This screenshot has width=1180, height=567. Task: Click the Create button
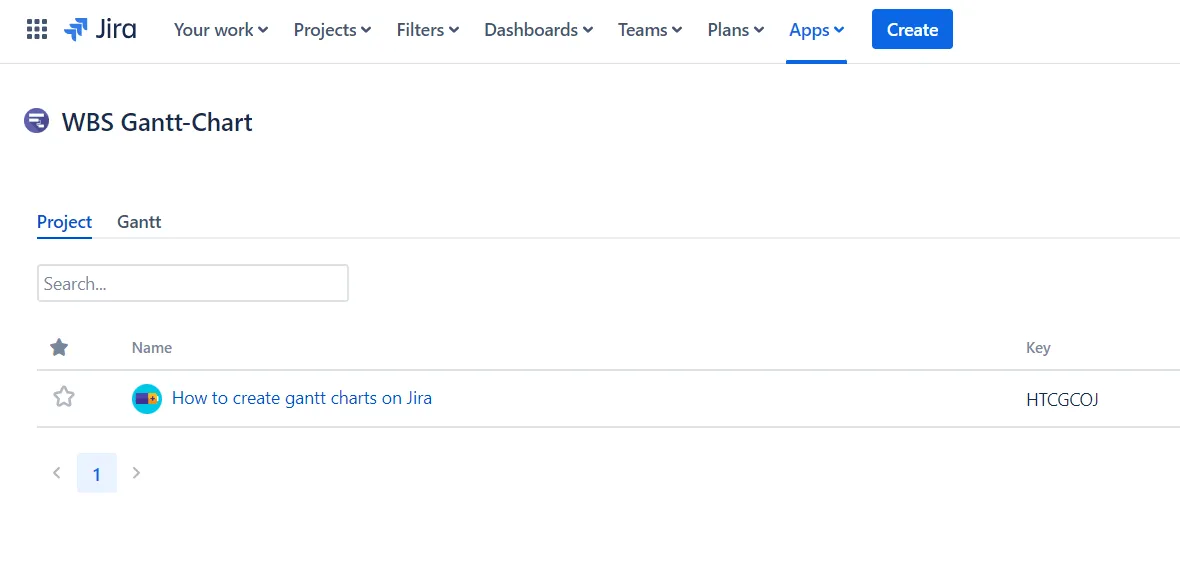click(x=912, y=29)
